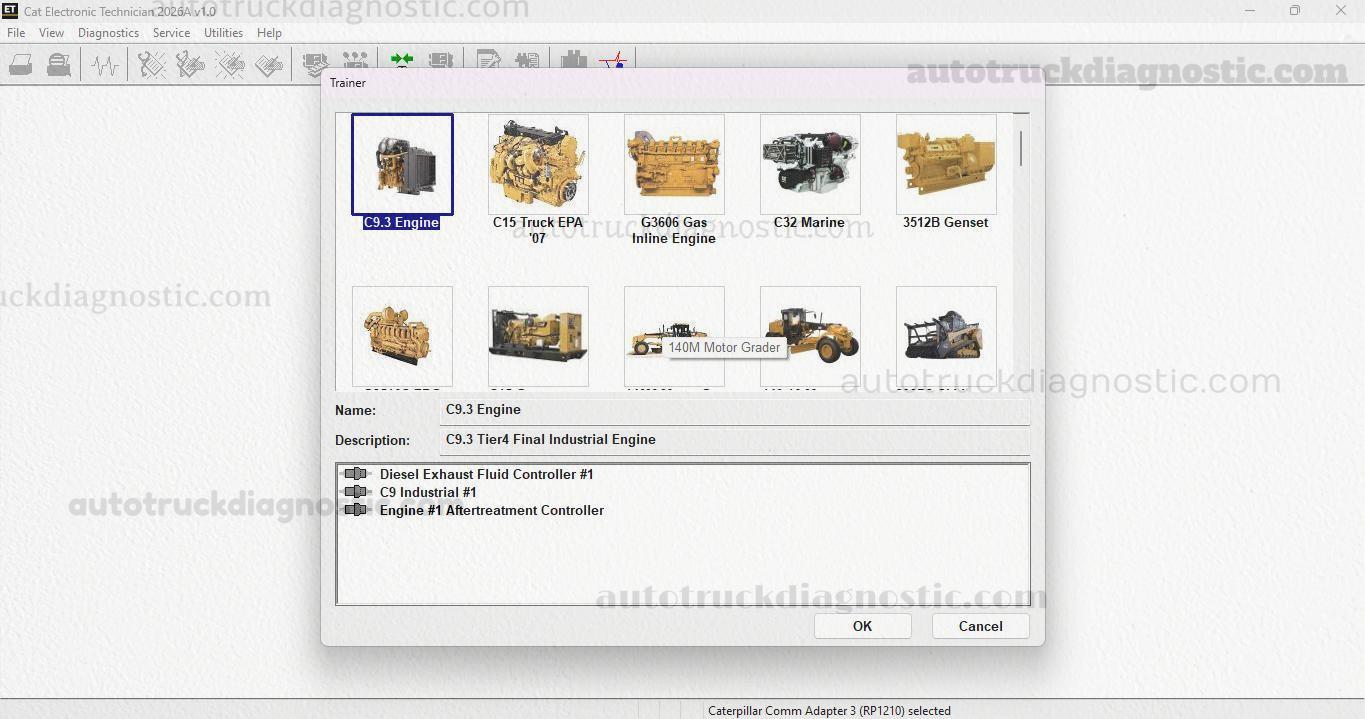
Task: Open the Service menu
Action: point(171,33)
